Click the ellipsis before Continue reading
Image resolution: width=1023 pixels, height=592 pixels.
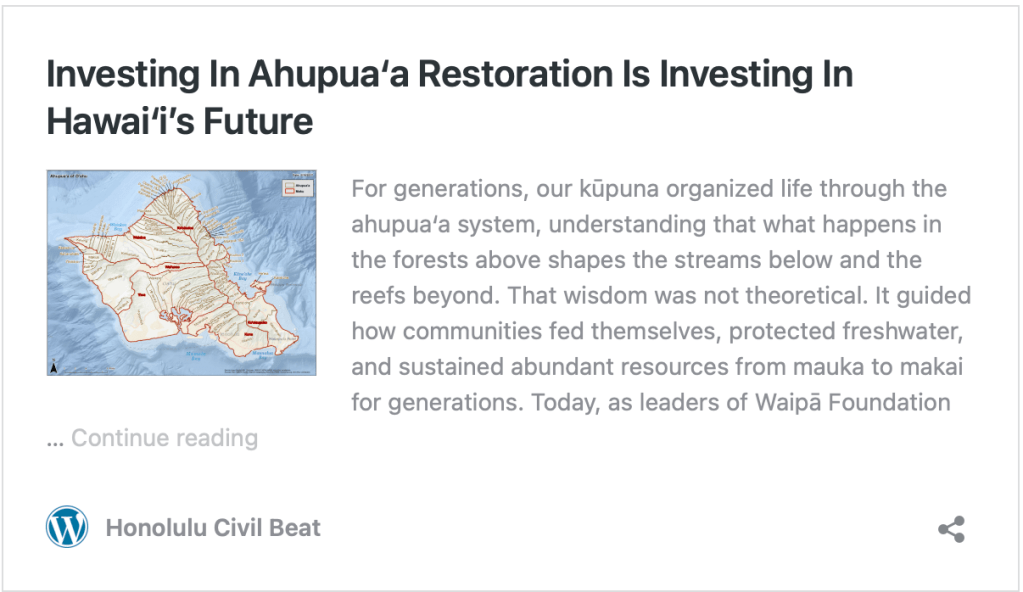tap(55, 439)
